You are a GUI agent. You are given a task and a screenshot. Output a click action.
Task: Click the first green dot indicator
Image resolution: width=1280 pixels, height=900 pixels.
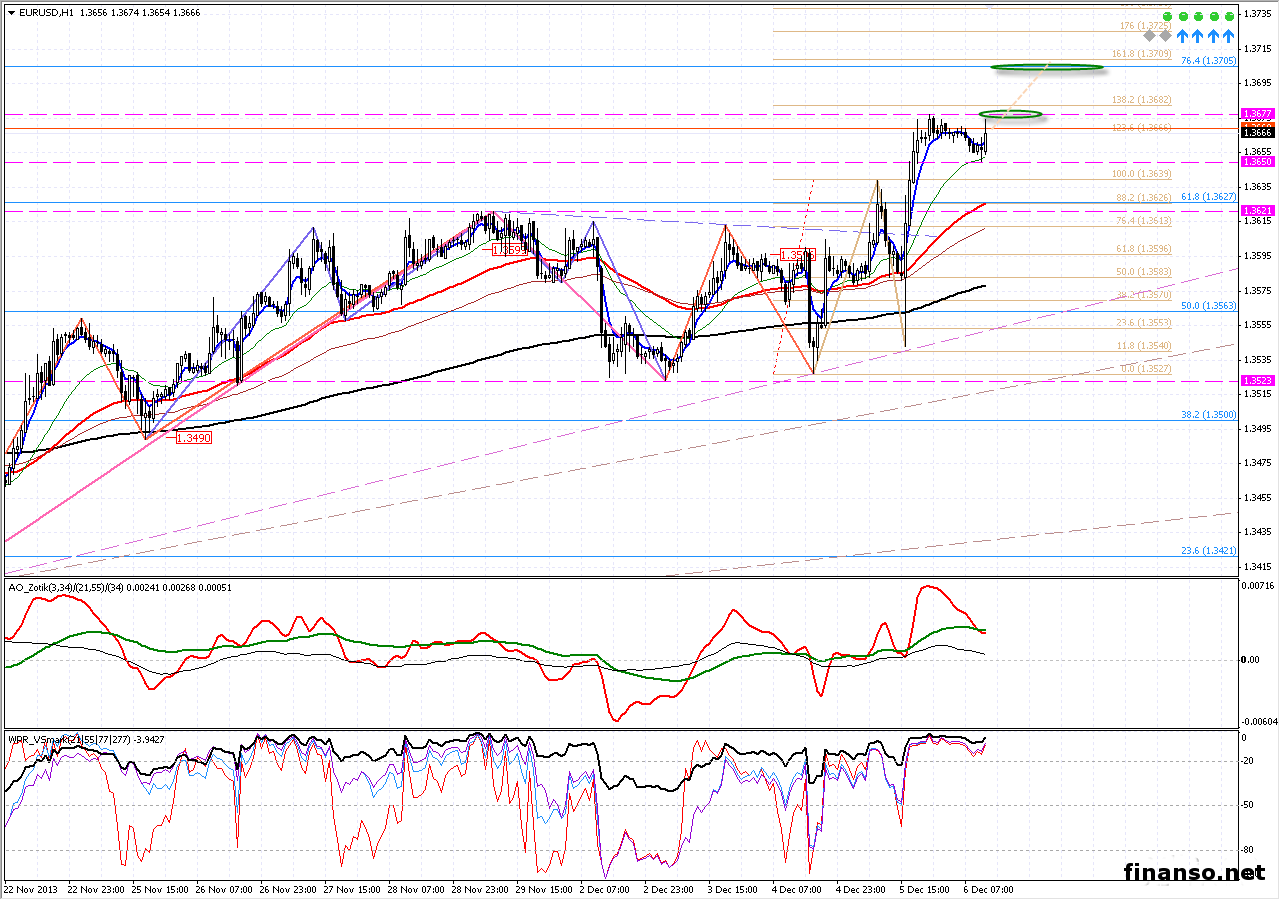point(1166,17)
